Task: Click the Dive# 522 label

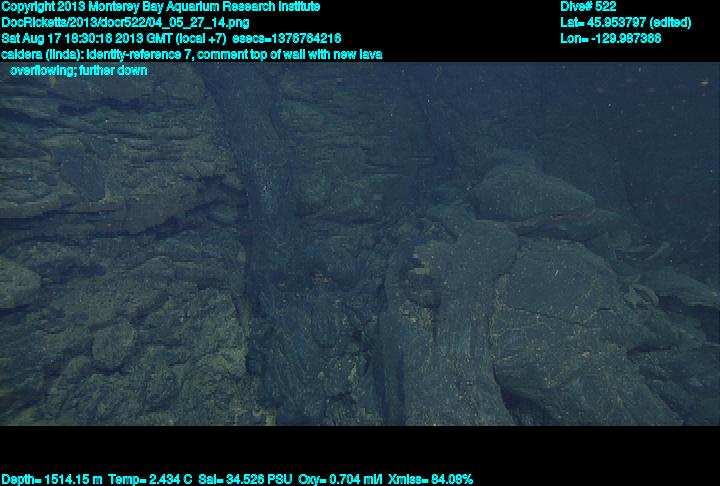Action: pyautogui.click(x=588, y=7)
